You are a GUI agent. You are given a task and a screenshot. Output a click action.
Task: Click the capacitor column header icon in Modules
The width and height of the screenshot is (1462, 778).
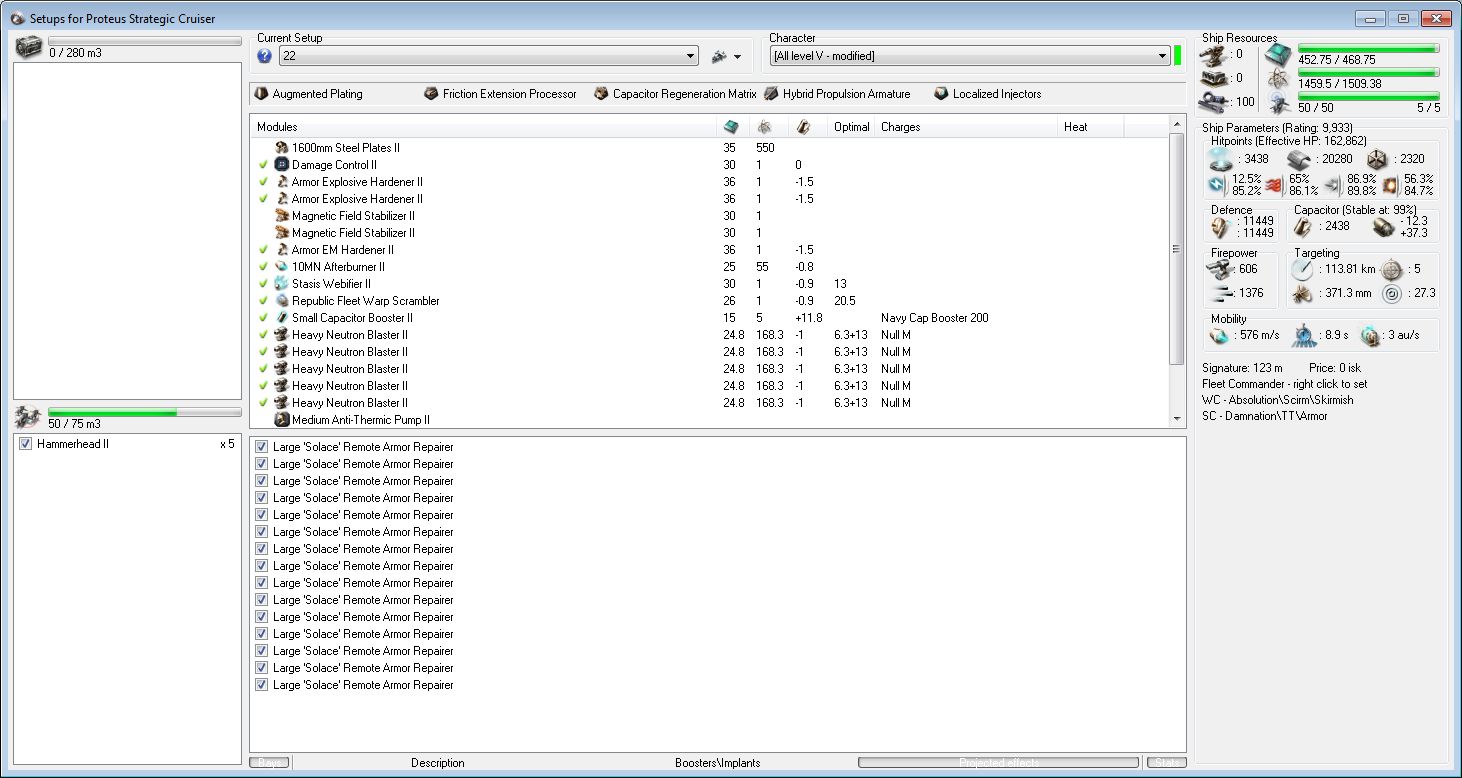tap(802, 127)
